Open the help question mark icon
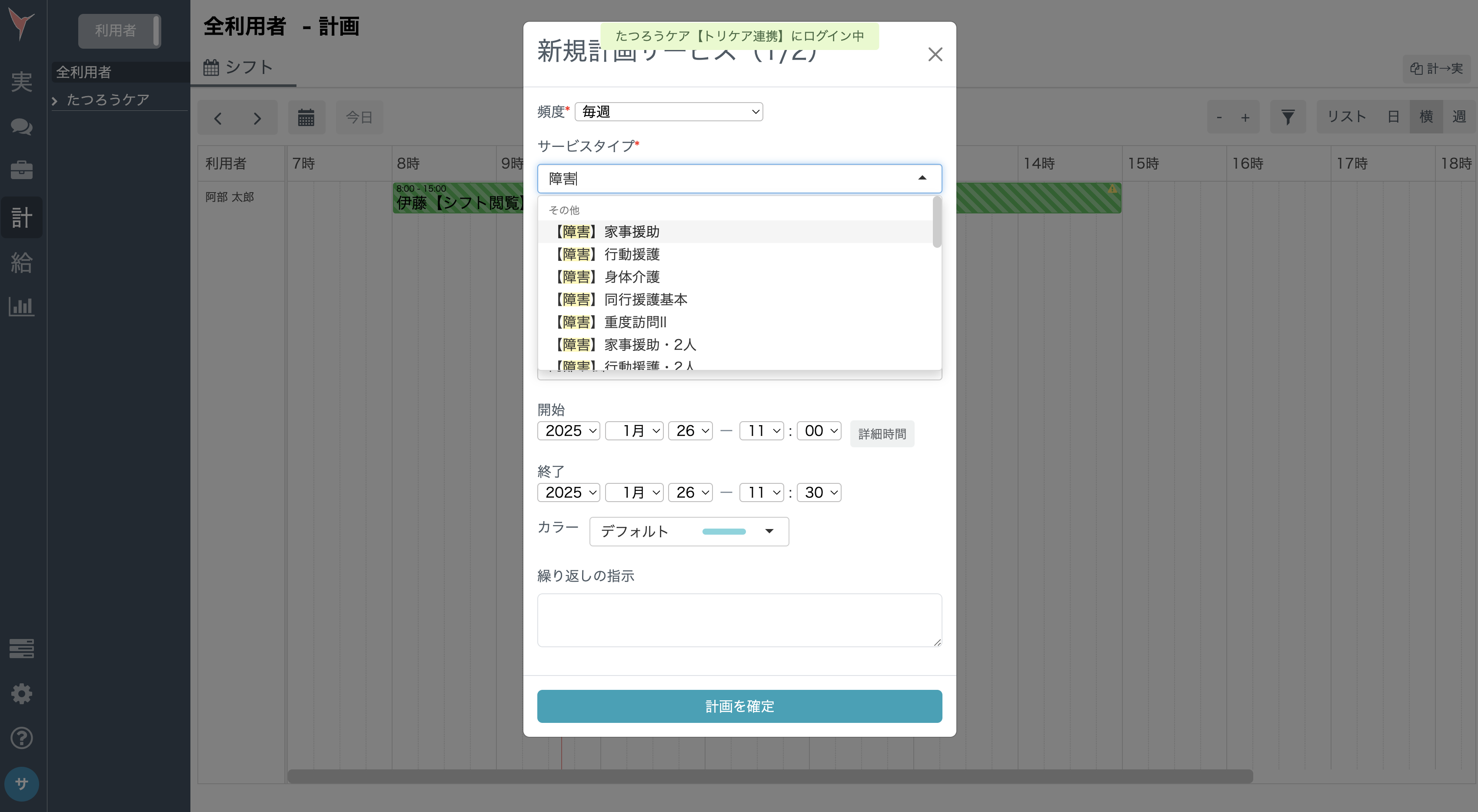Viewport: 1478px width, 812px height. coord(21,737)
